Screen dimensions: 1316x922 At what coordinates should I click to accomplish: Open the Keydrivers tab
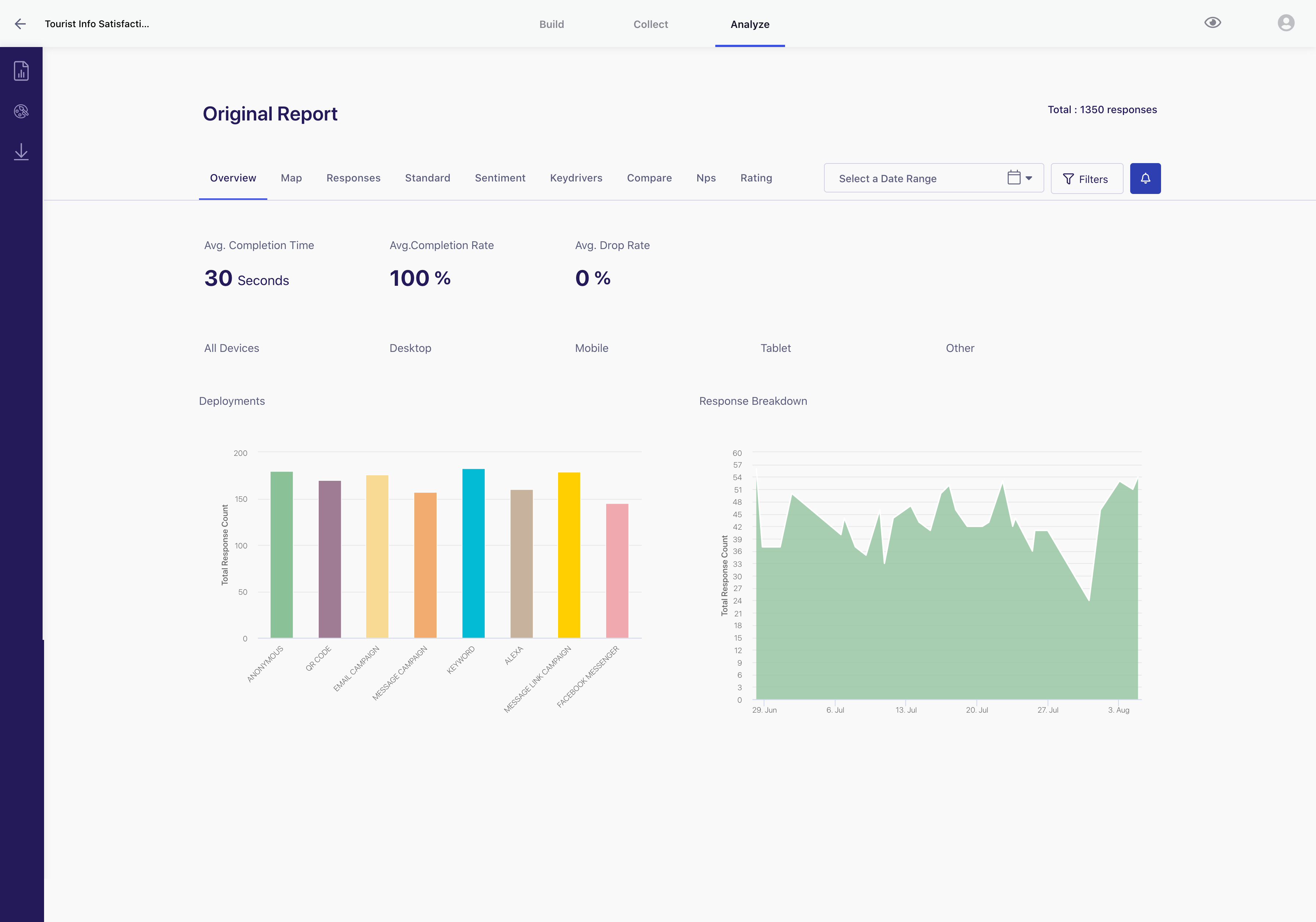click(575, 178)
